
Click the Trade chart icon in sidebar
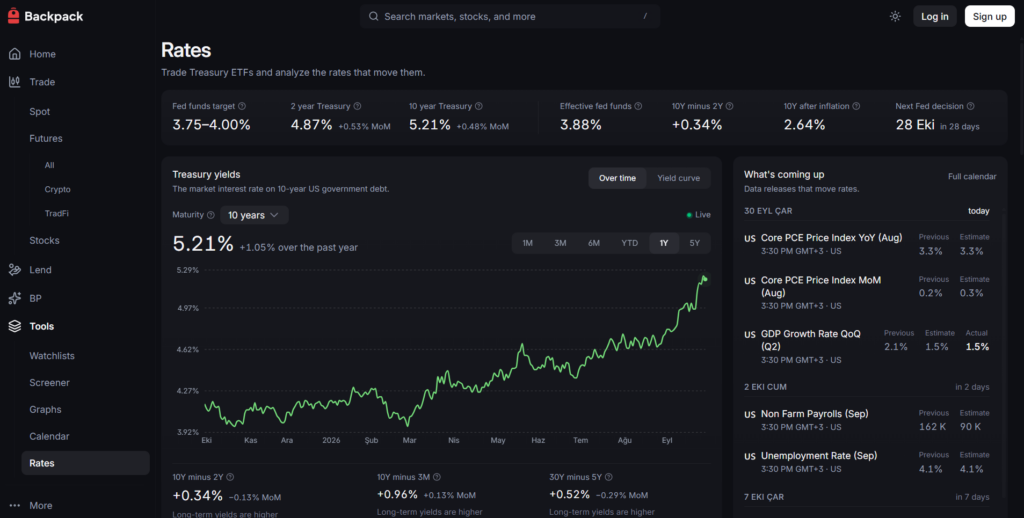[x=14, y=82]
